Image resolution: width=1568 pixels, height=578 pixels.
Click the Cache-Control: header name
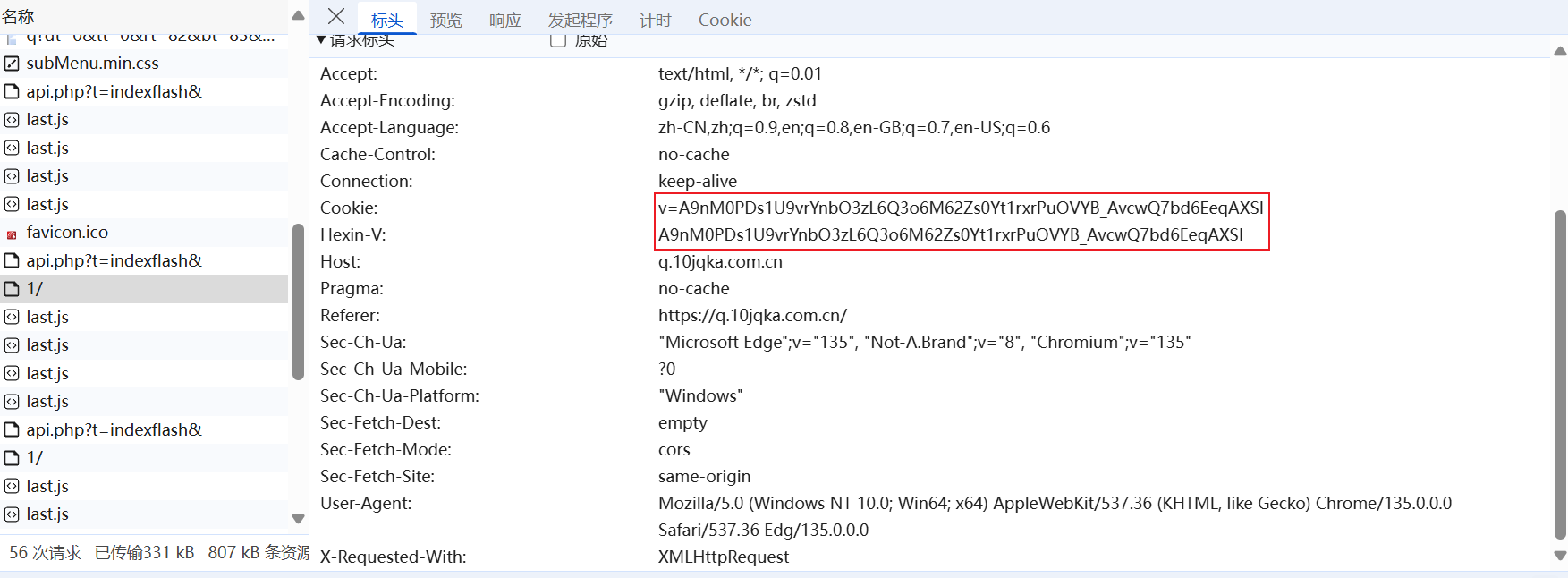point(377,154)
